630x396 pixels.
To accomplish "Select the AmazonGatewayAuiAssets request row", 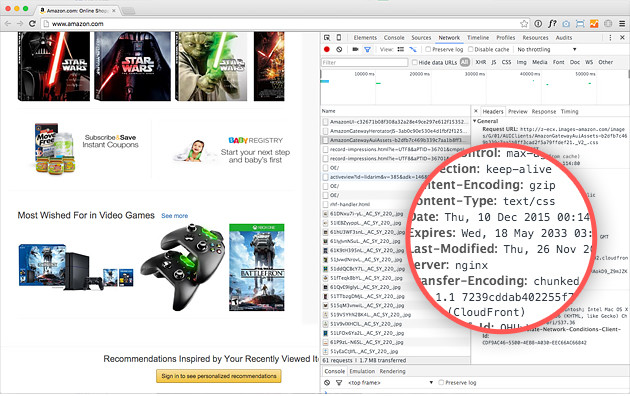I will pos(395,140).
